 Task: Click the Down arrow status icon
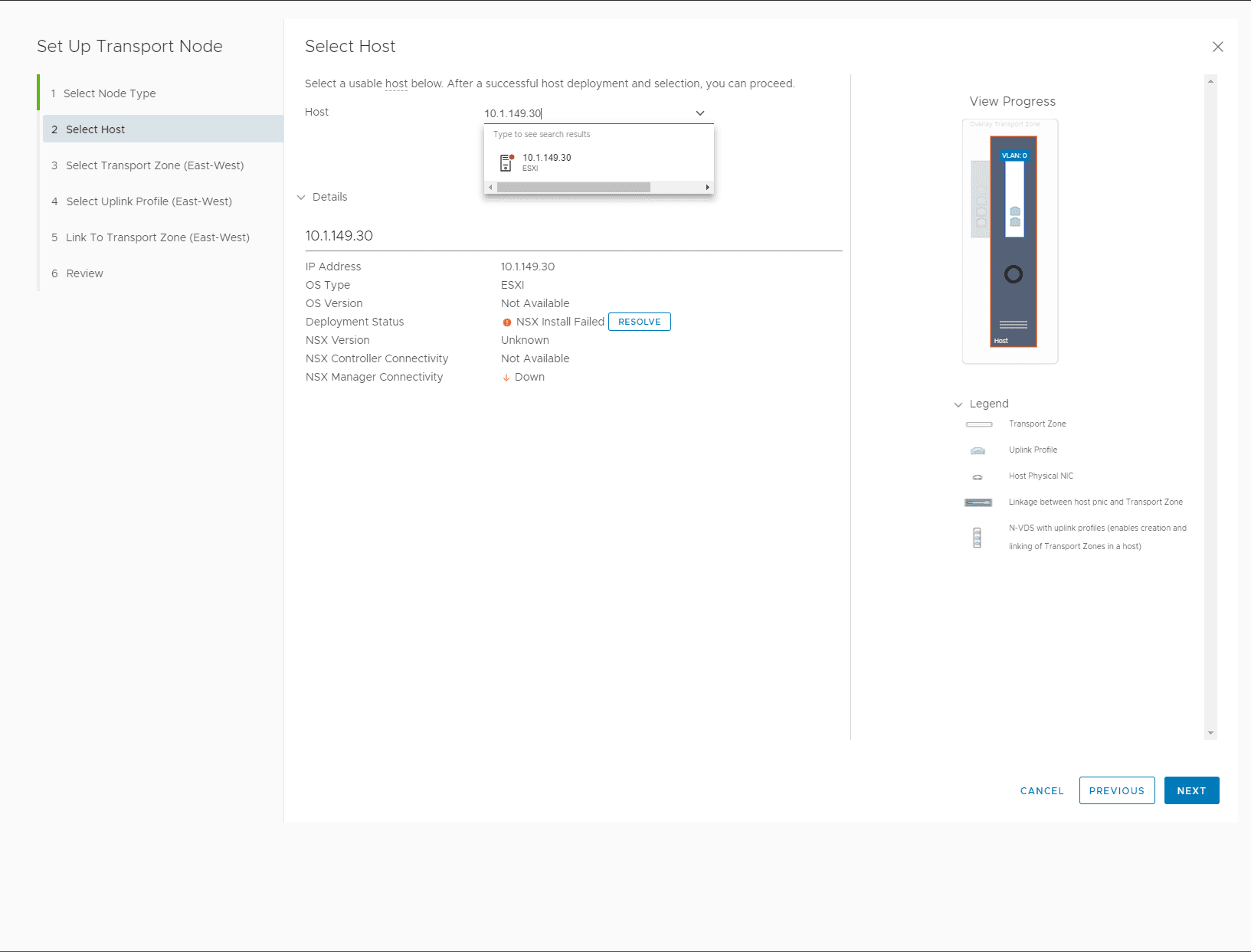coord(506,378)
